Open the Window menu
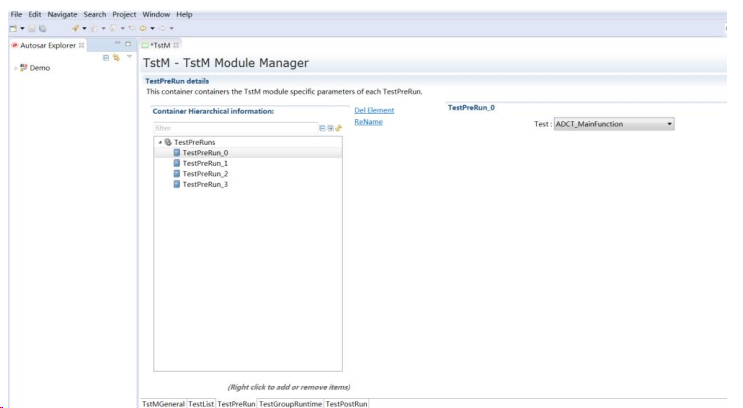743x408 pixels. [156, 15]
